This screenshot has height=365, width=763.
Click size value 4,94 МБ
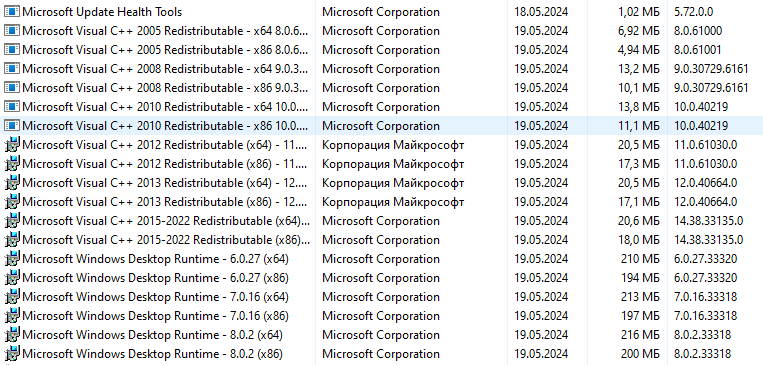click(639, 50)
